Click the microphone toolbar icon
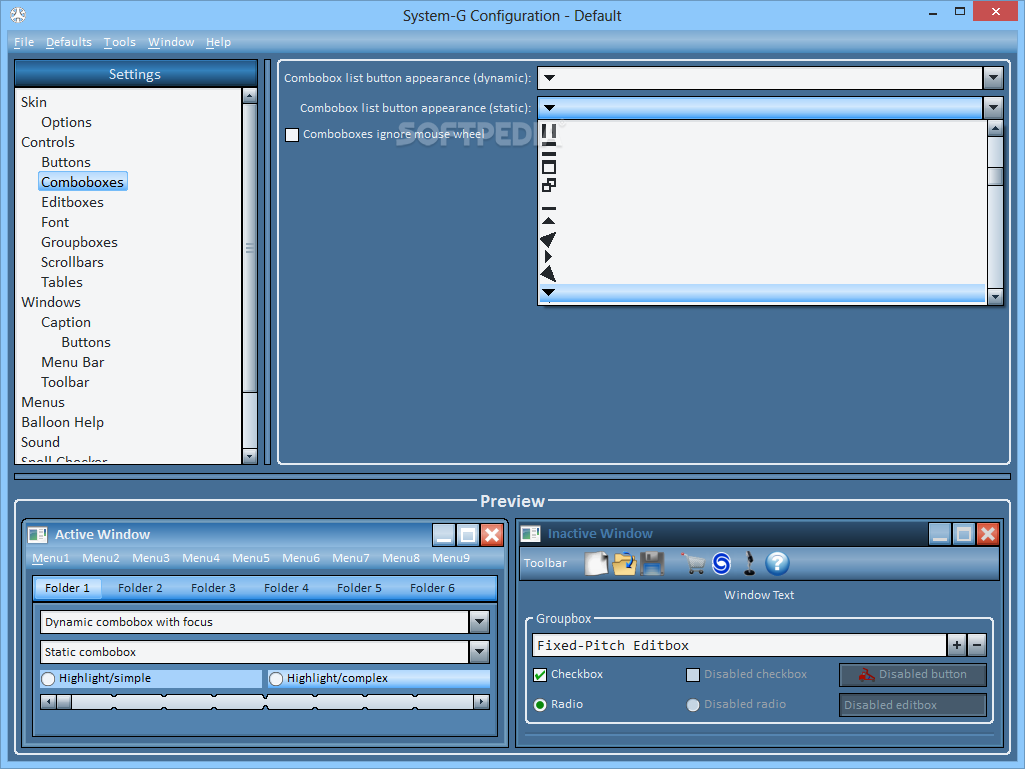This screenshot has height=769, width=1025. (x=749, y=563)
